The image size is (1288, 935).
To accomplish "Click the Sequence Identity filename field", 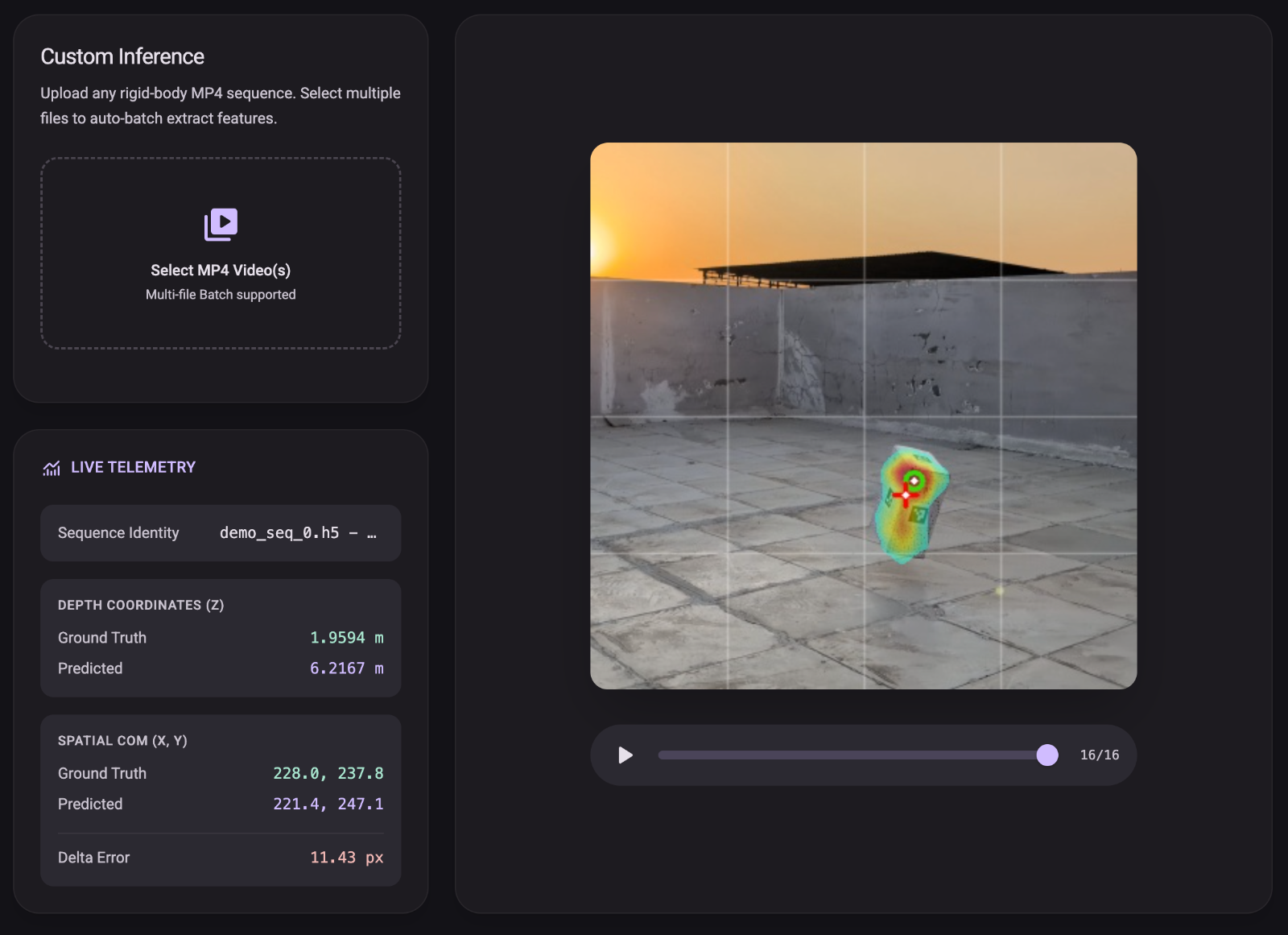I will click(298, 533).
